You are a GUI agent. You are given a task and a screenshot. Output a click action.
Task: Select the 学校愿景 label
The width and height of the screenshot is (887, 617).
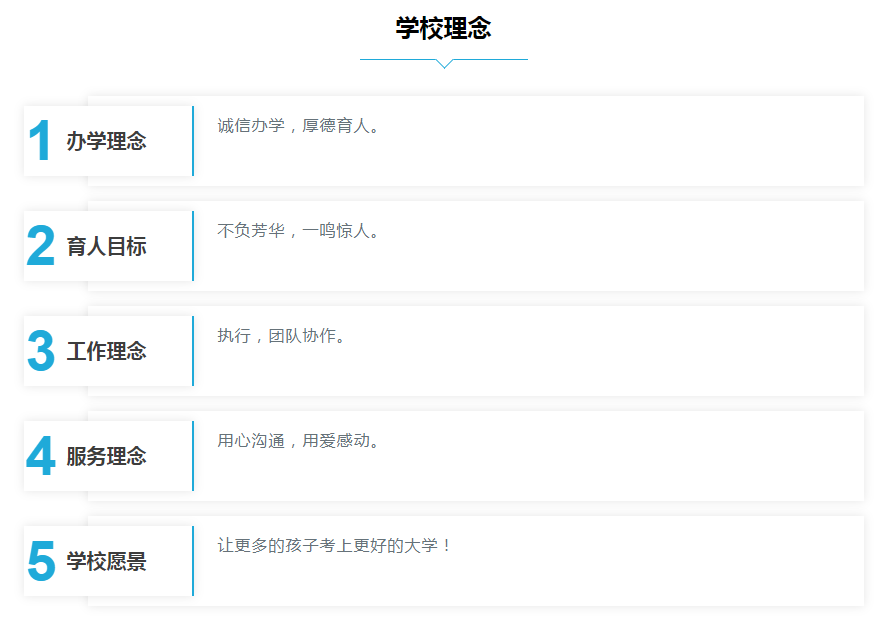pyautogui.click(x=106, y=562)
